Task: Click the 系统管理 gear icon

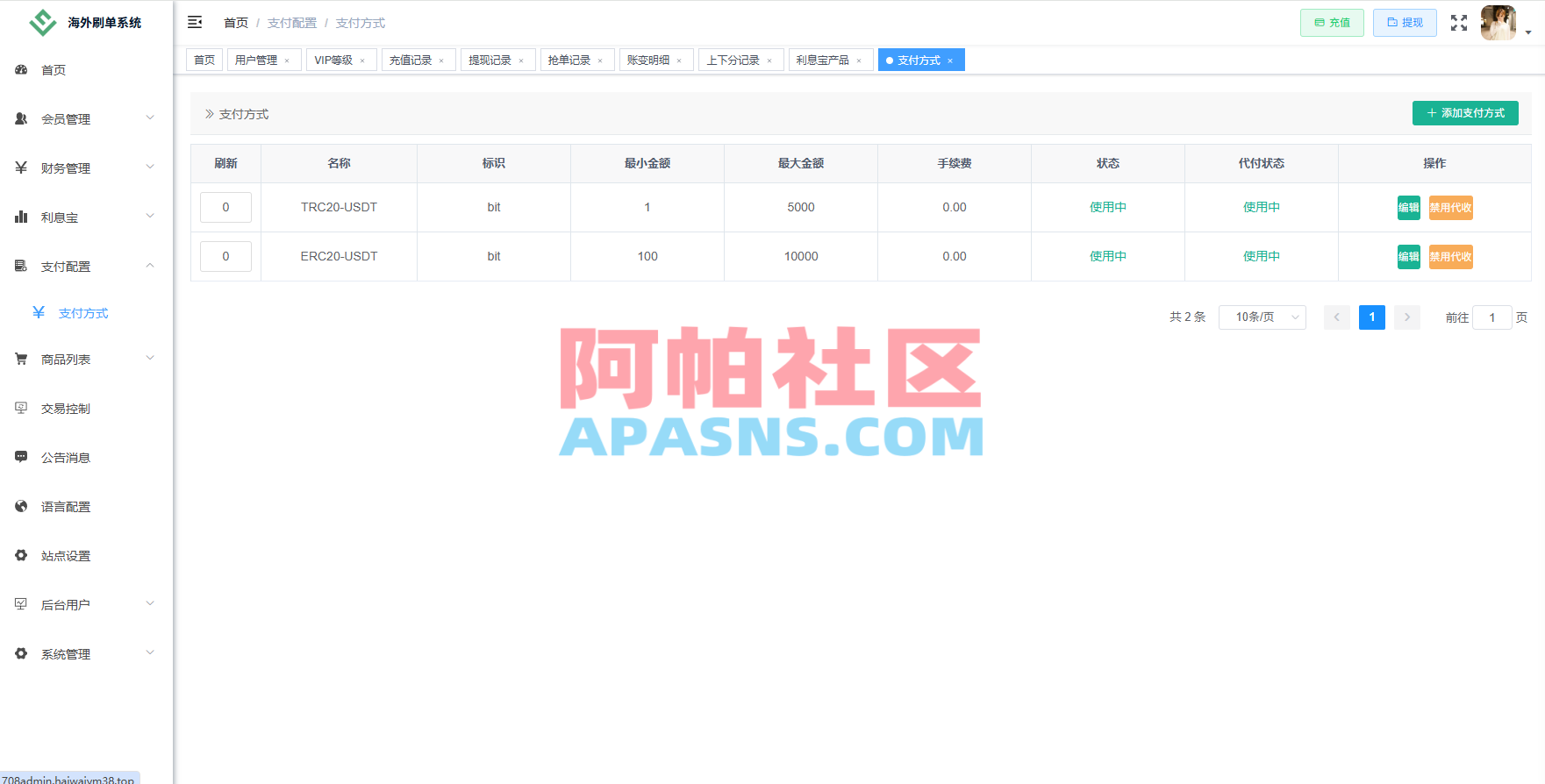Action: click(x=21, y=653)
